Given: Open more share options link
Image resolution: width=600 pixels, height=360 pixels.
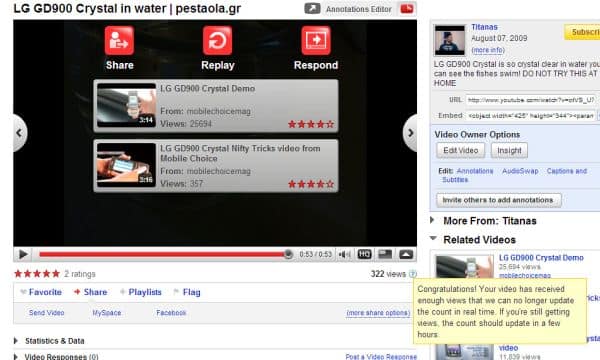Looking at the screenshot, I should tap(378, 313).
